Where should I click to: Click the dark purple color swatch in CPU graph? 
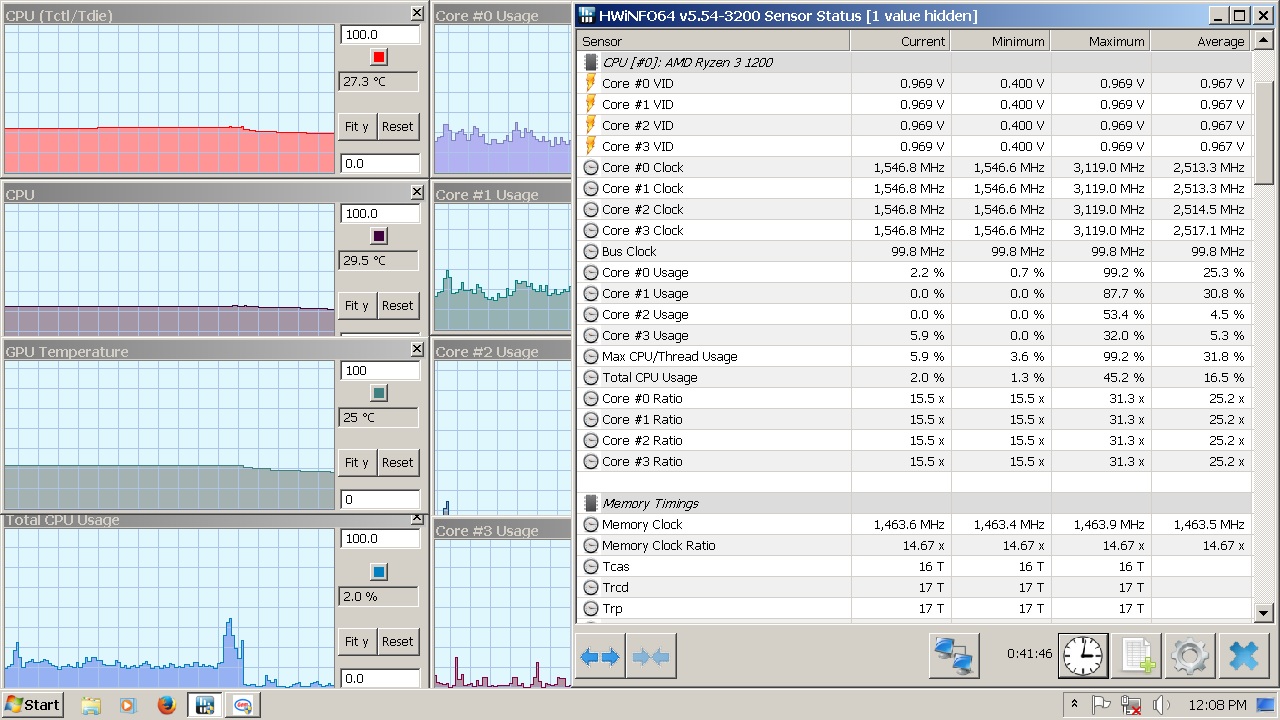(379, 236)
